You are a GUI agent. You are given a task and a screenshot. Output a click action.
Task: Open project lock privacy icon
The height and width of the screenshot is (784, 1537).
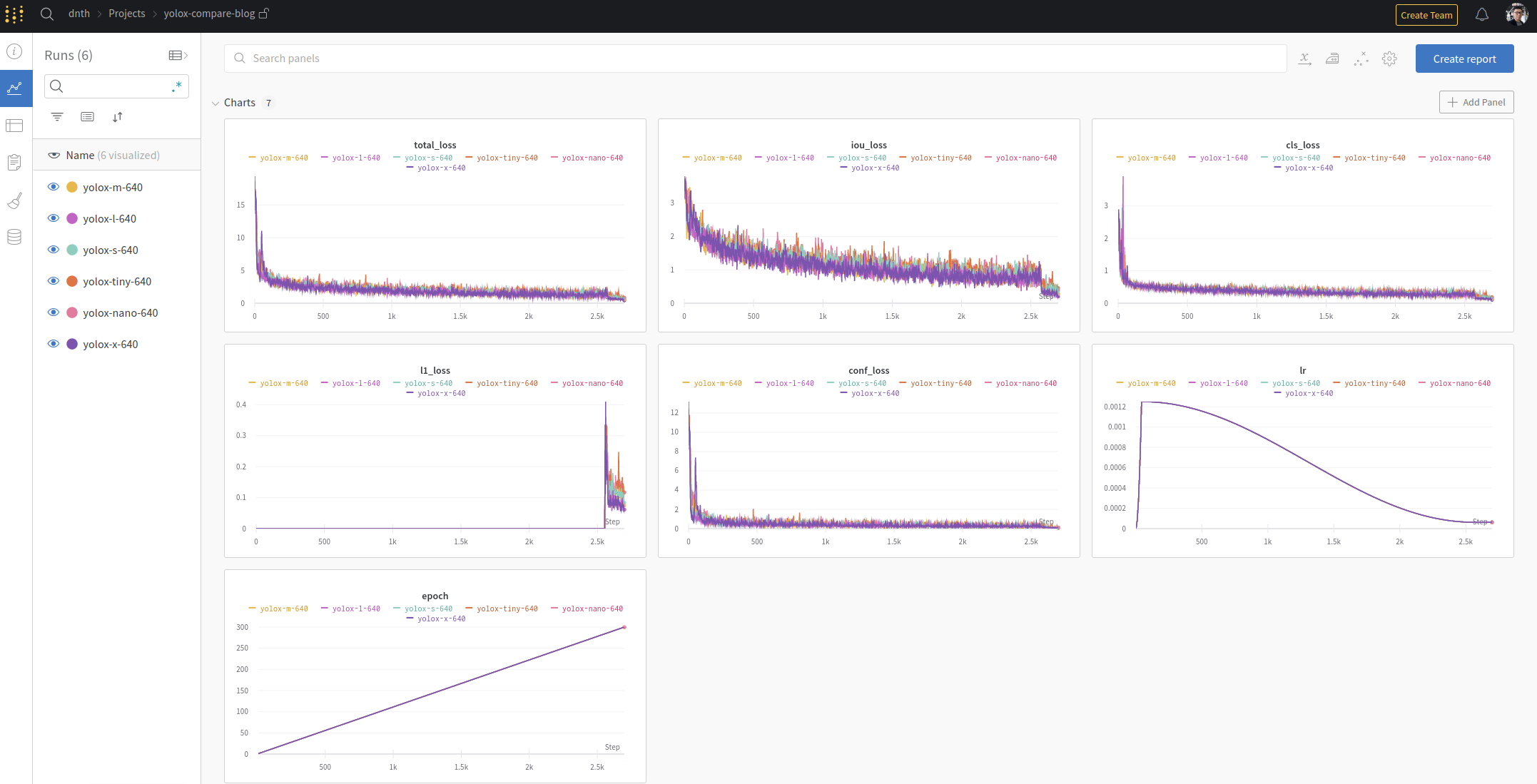pyautogui.click(x=264, y=14)
